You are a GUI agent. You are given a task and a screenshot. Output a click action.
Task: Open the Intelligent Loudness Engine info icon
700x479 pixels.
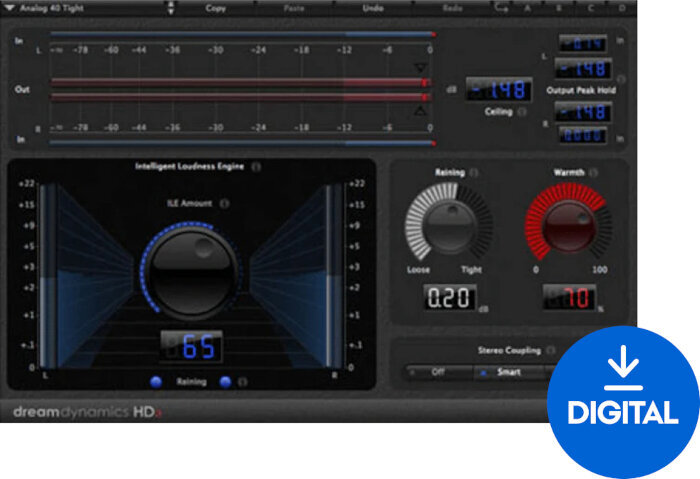(256, 167)
